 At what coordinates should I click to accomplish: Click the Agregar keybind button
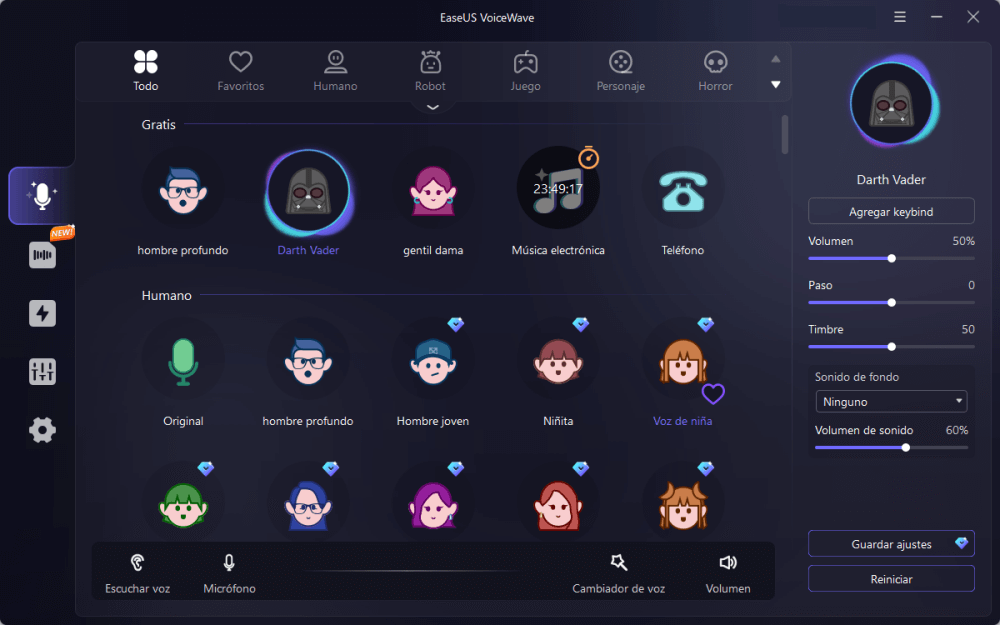(891, 211)
